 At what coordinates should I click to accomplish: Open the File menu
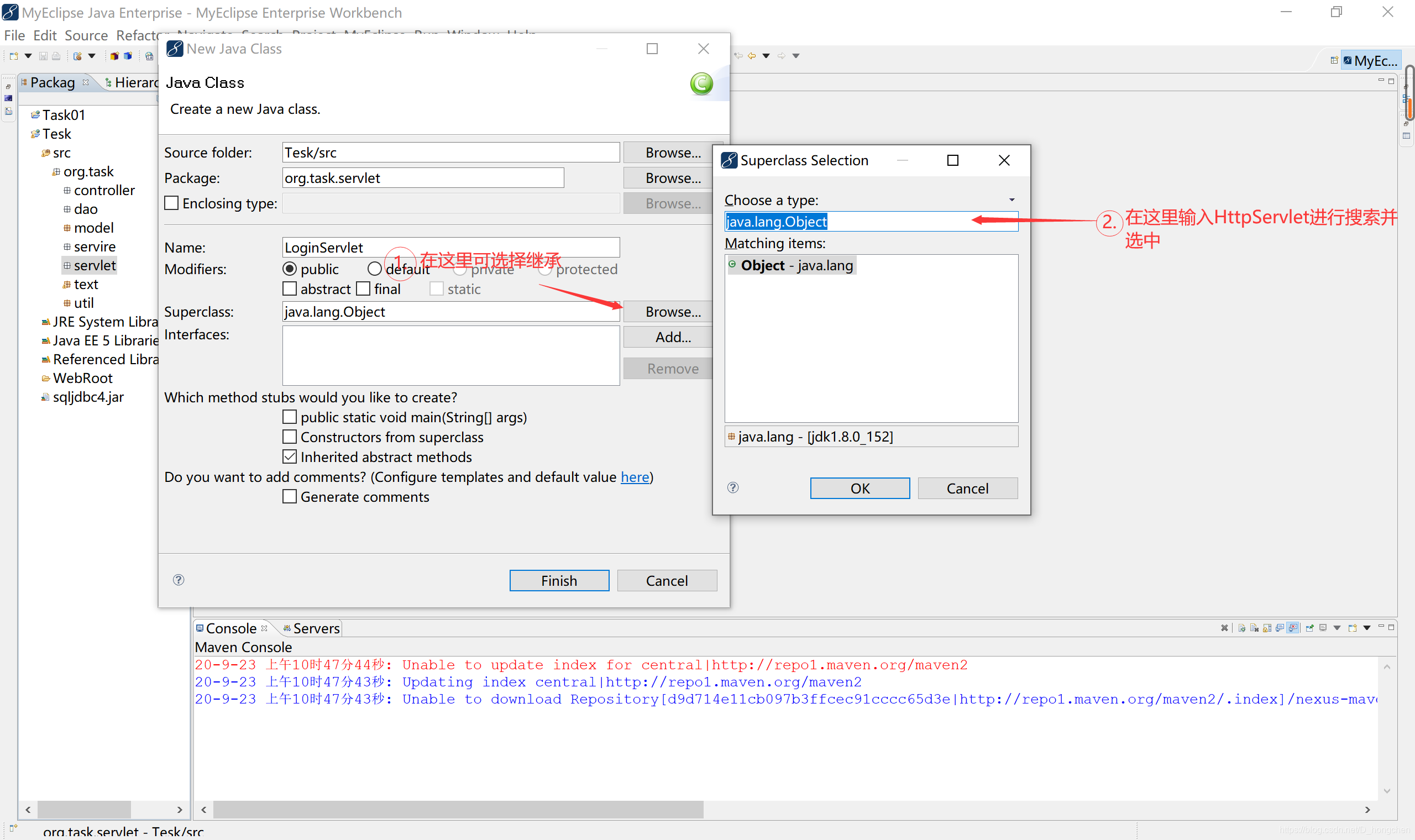(x=15, y=36)
